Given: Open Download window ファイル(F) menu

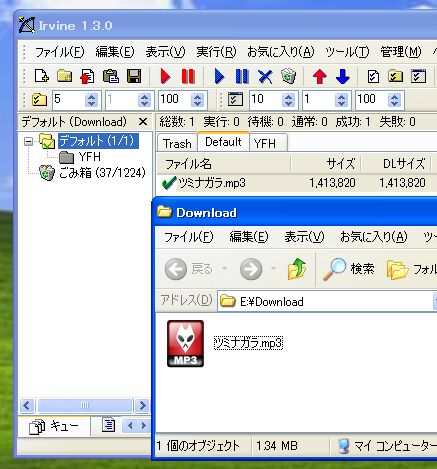Looking at the screenshot, I should click(189, 237).
